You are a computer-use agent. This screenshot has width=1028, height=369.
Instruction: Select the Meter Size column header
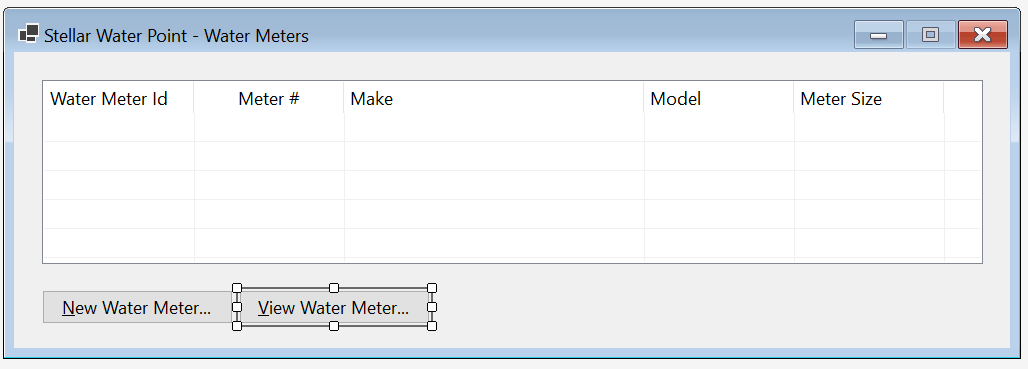click(x=869, y=99)
